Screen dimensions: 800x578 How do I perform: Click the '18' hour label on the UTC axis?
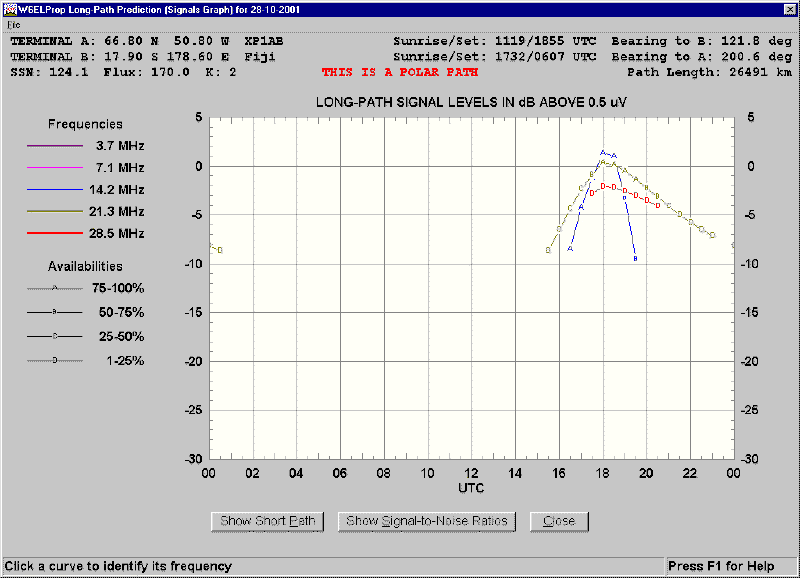603,473
